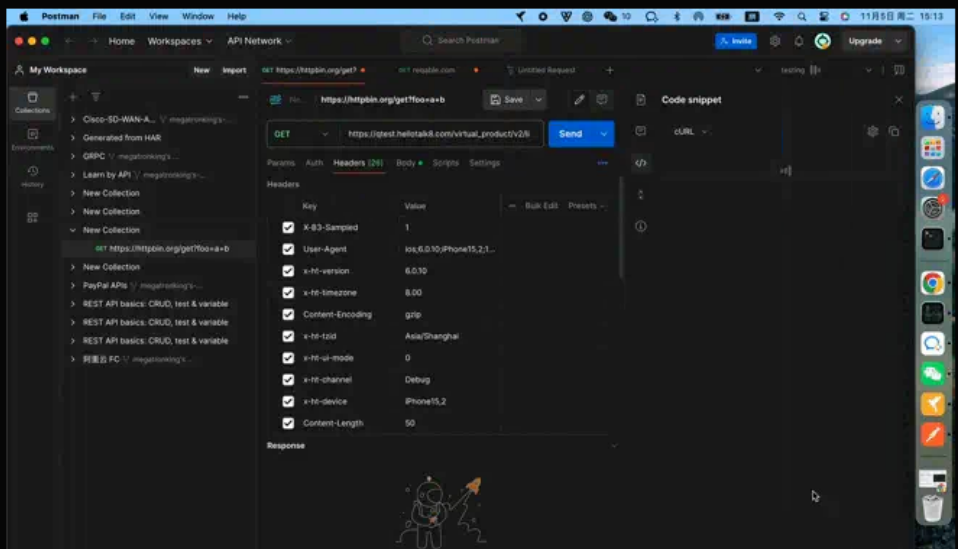Click the edit pencil icon

coord(579,100)
